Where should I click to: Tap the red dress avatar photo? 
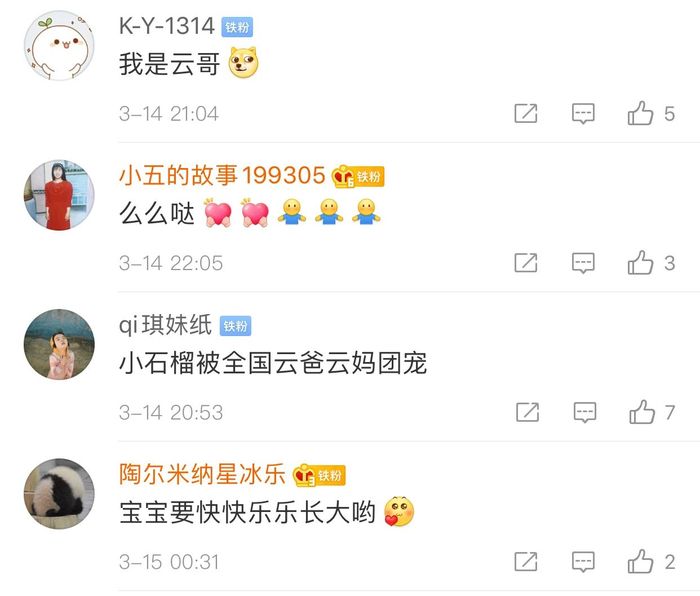click(x=59, y=195)
